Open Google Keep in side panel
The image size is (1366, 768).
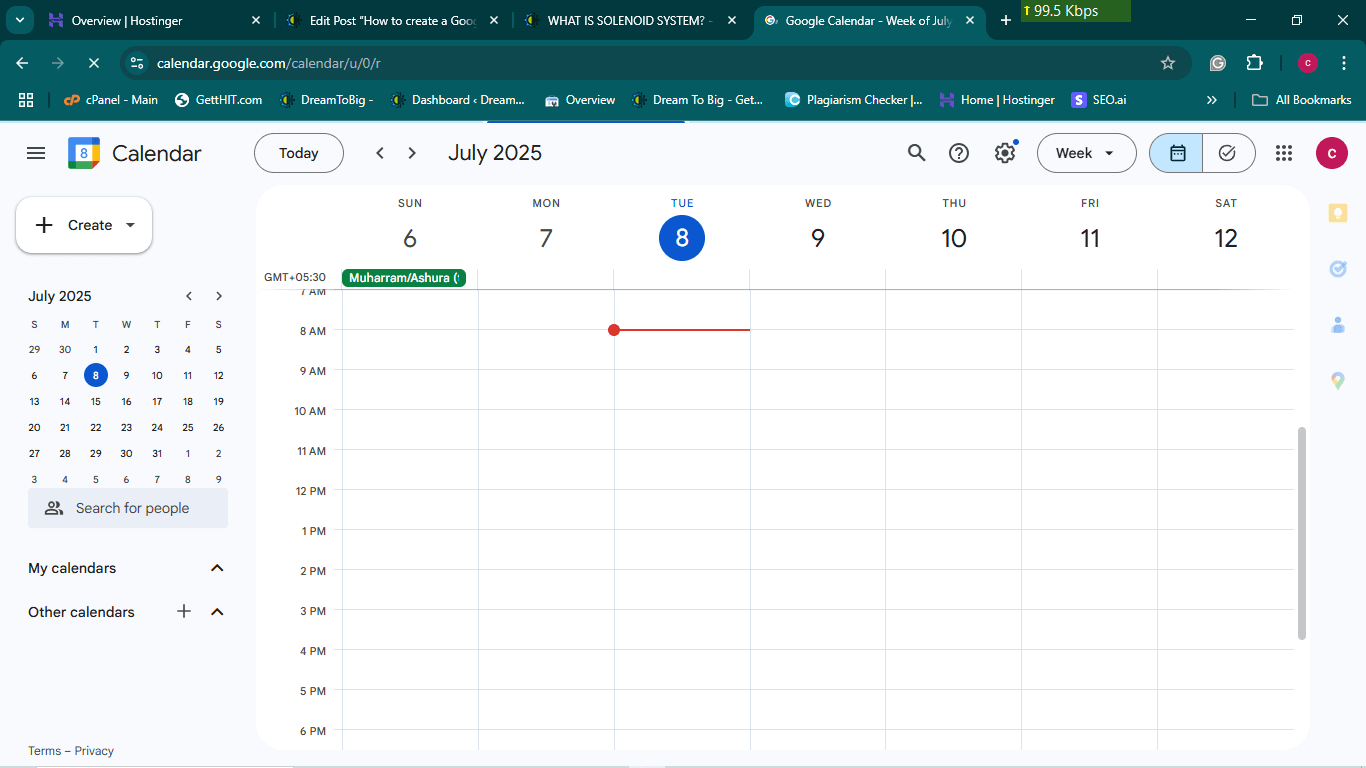click(1337, 213)
